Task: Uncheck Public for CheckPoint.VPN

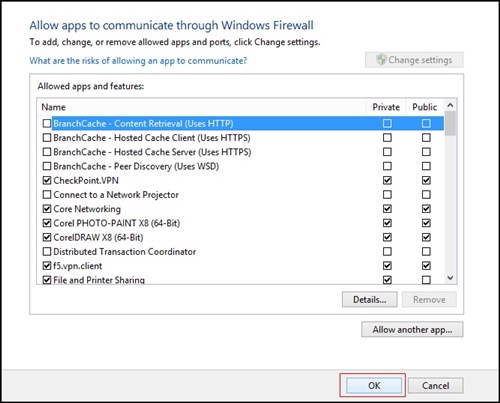Action: [426, 180]
